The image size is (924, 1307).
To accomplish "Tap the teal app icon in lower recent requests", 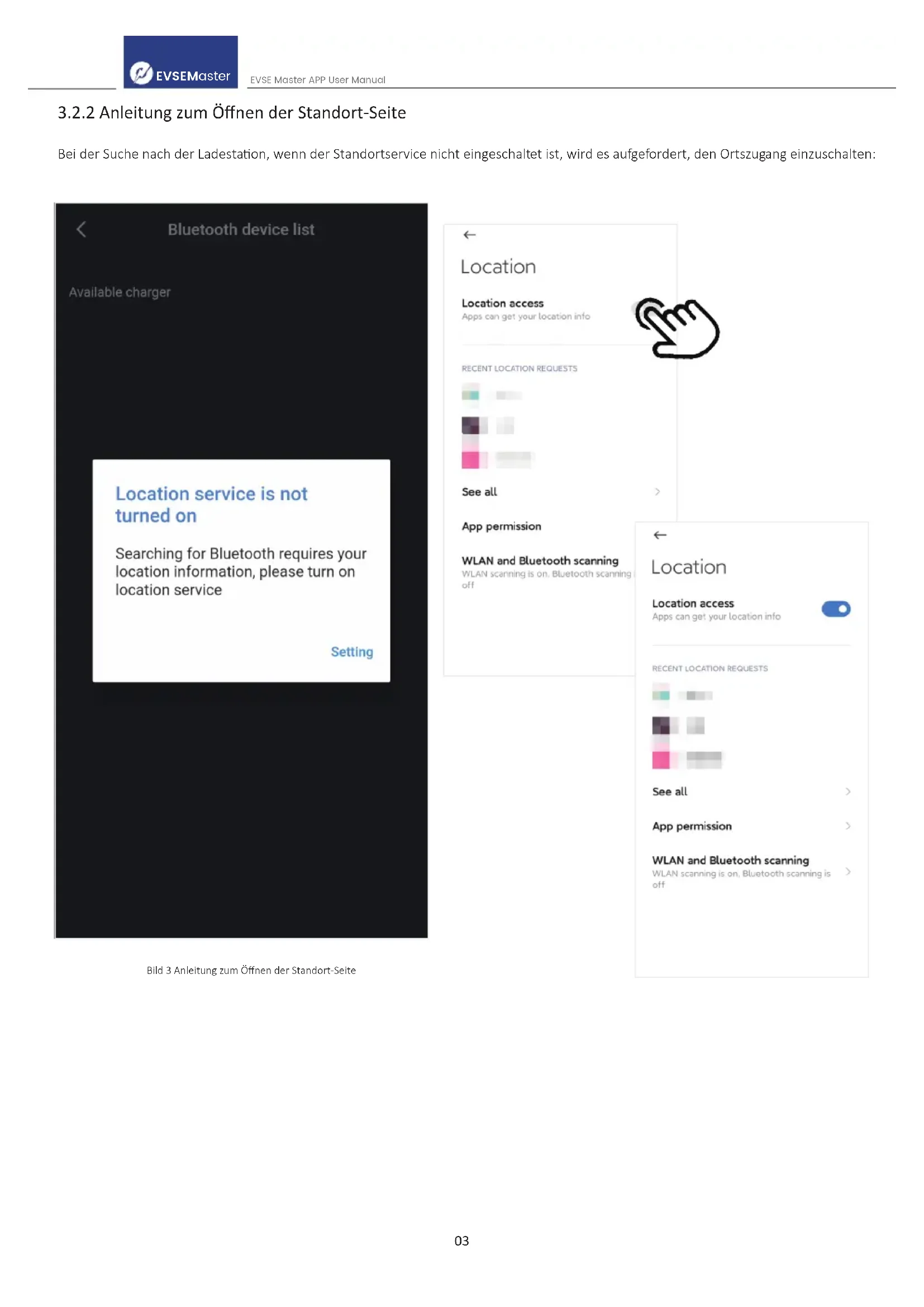I will coord(661,695).
